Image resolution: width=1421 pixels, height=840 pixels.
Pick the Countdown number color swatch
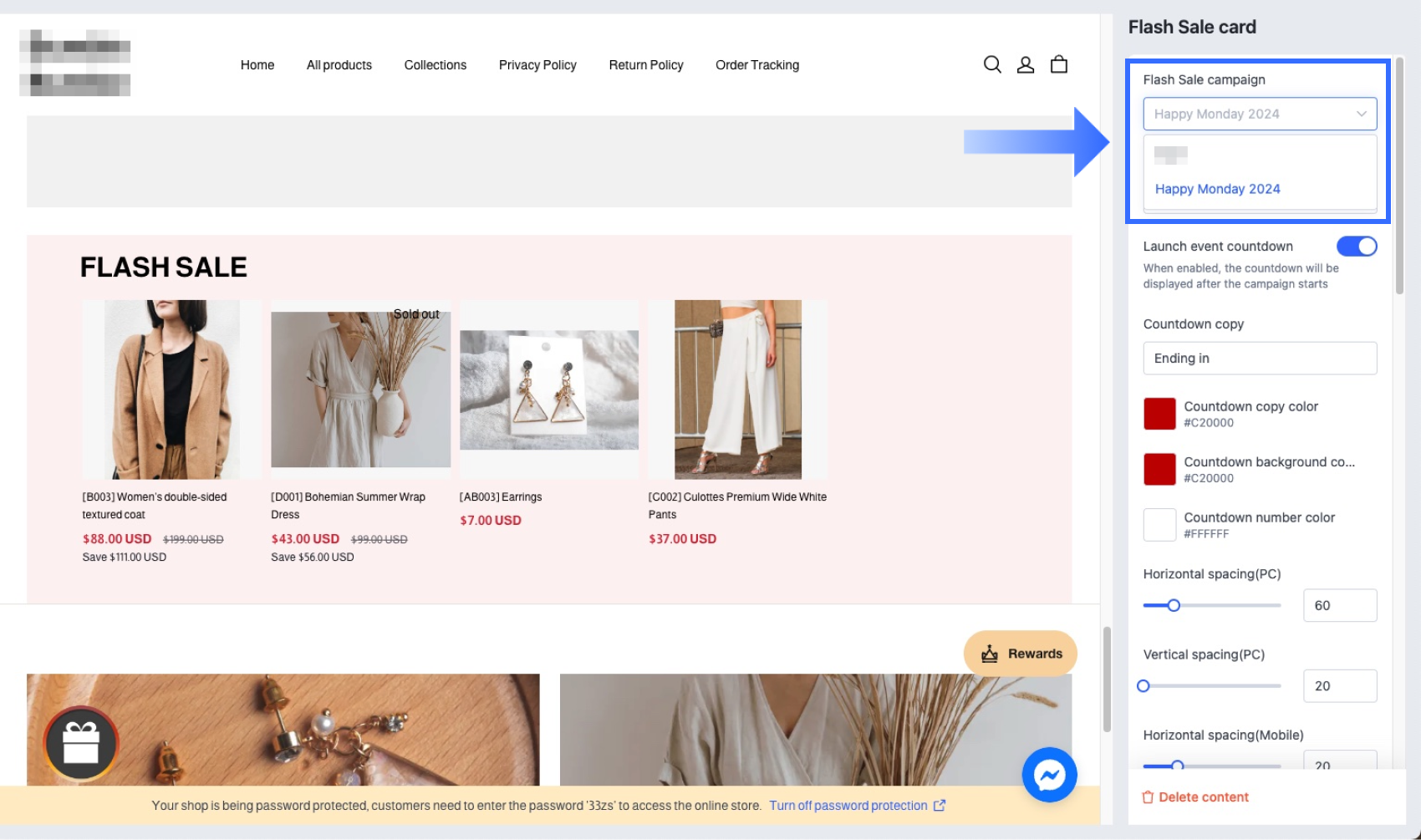coord(1159,525)
